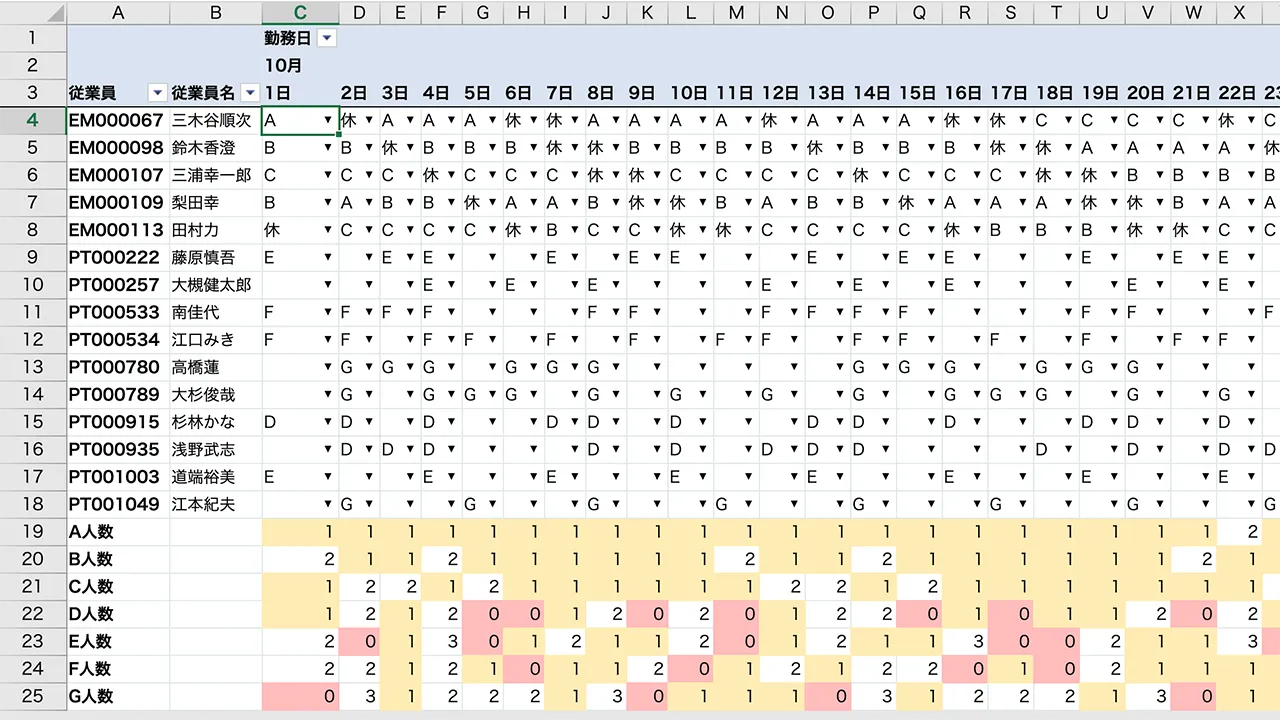Open the 従業員名 column filter dropdown
1280x720 pixels.
pyautogui.click(x=250, y=93)
